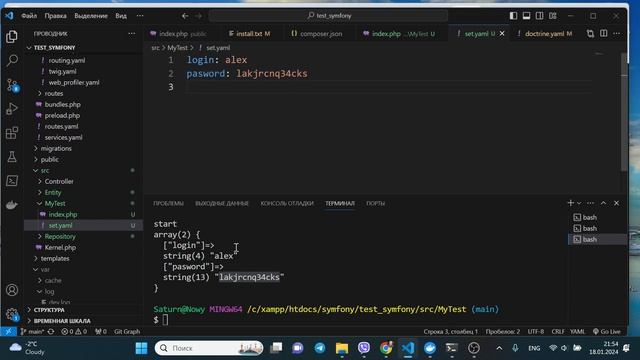The image size is (640, 360).
Task: Switch to the КОНСОЛЬ ОТЛАДКИ panel tab
Action: click(x=287, y=203)
